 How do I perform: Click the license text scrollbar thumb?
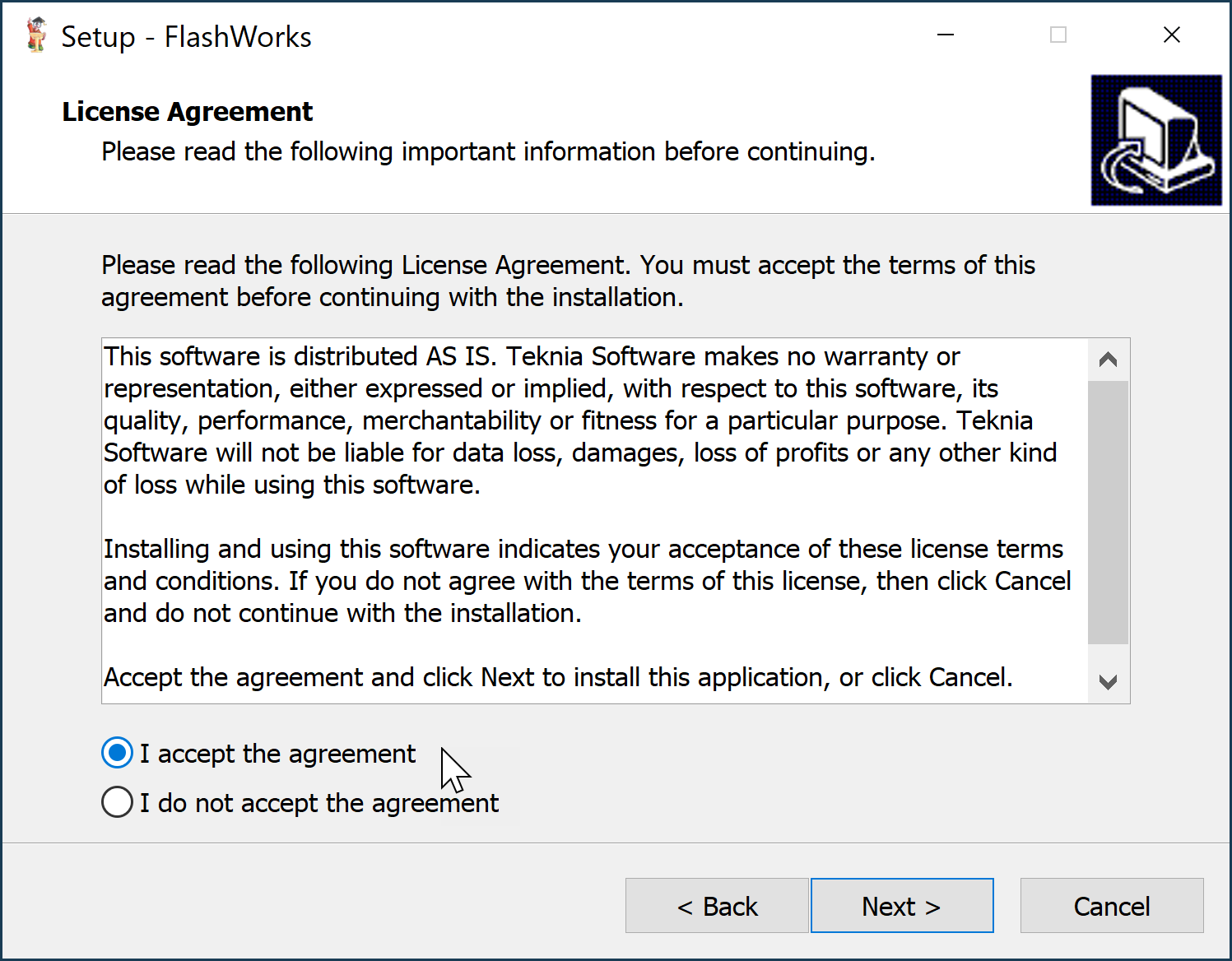(x=1108, y=512)
